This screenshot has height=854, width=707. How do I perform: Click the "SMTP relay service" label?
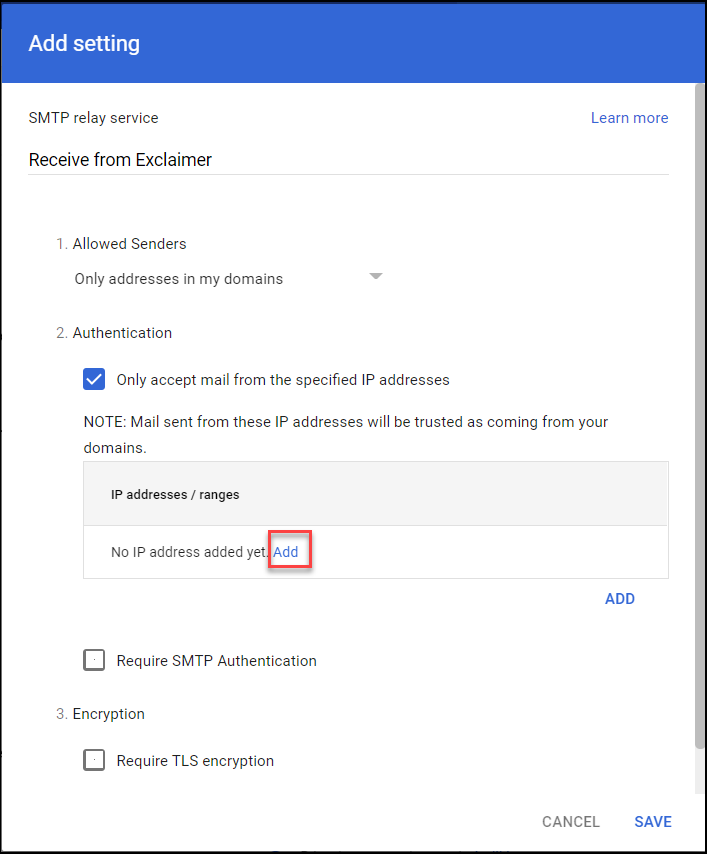[93, 118]
